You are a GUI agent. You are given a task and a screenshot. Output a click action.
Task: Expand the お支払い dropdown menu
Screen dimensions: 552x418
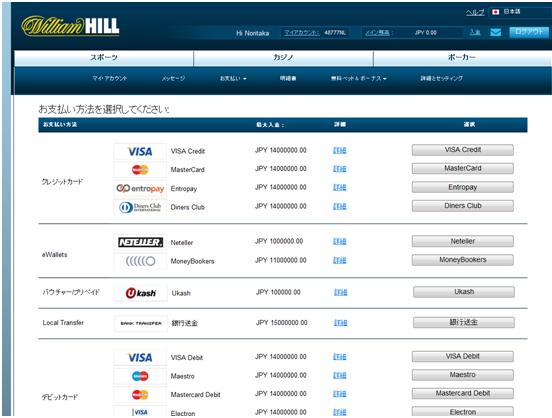click(x=233, y=79)
